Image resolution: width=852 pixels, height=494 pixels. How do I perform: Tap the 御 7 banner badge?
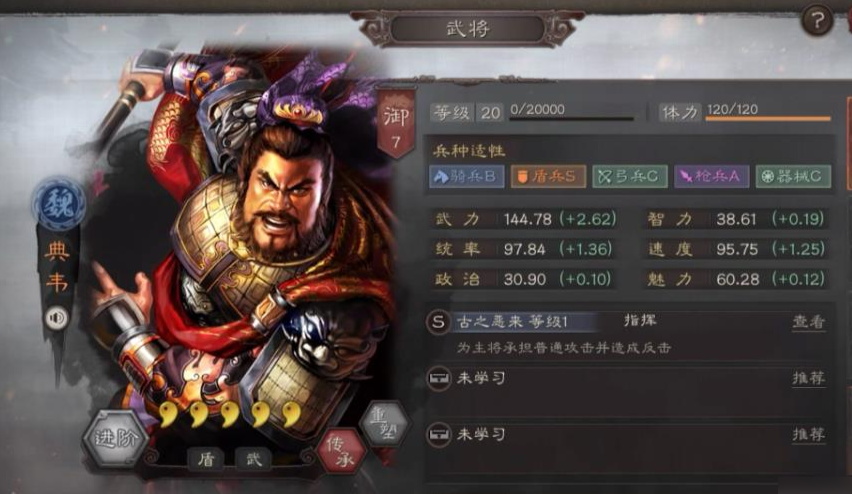(x=396, y=124)
